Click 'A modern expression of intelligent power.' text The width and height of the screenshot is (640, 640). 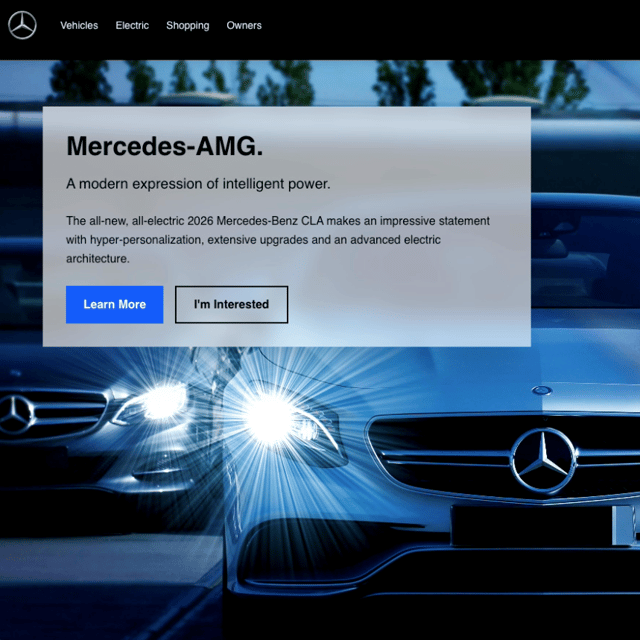click(198, 184)
